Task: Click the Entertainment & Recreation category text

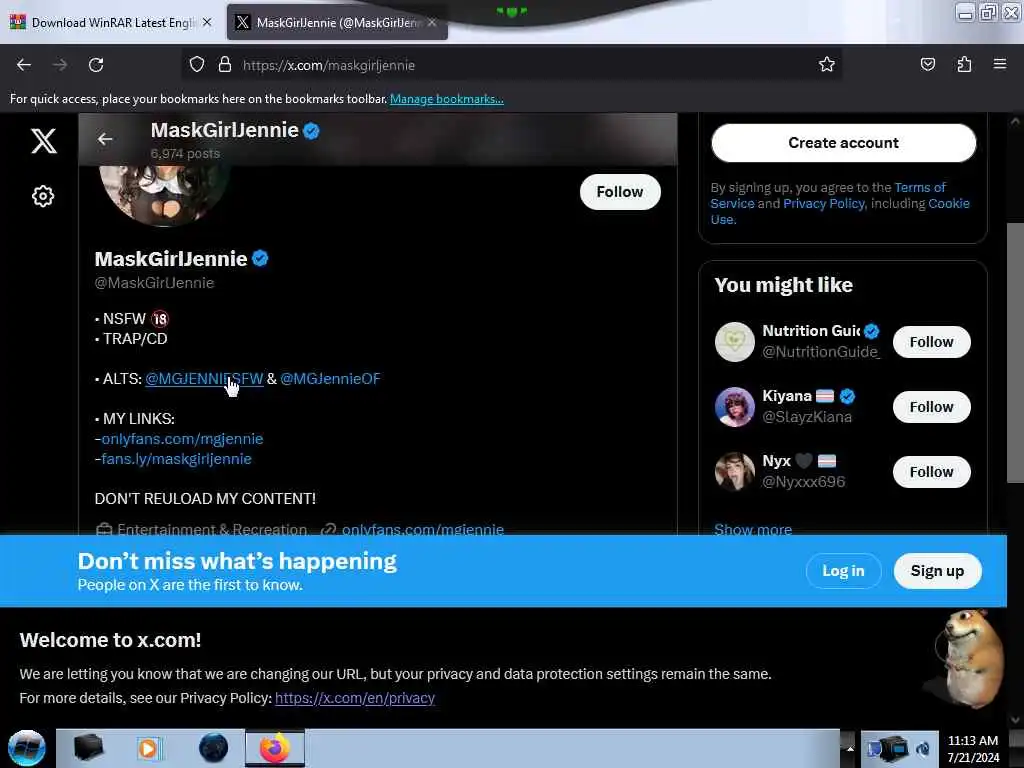Action: [x=212, y=529]
